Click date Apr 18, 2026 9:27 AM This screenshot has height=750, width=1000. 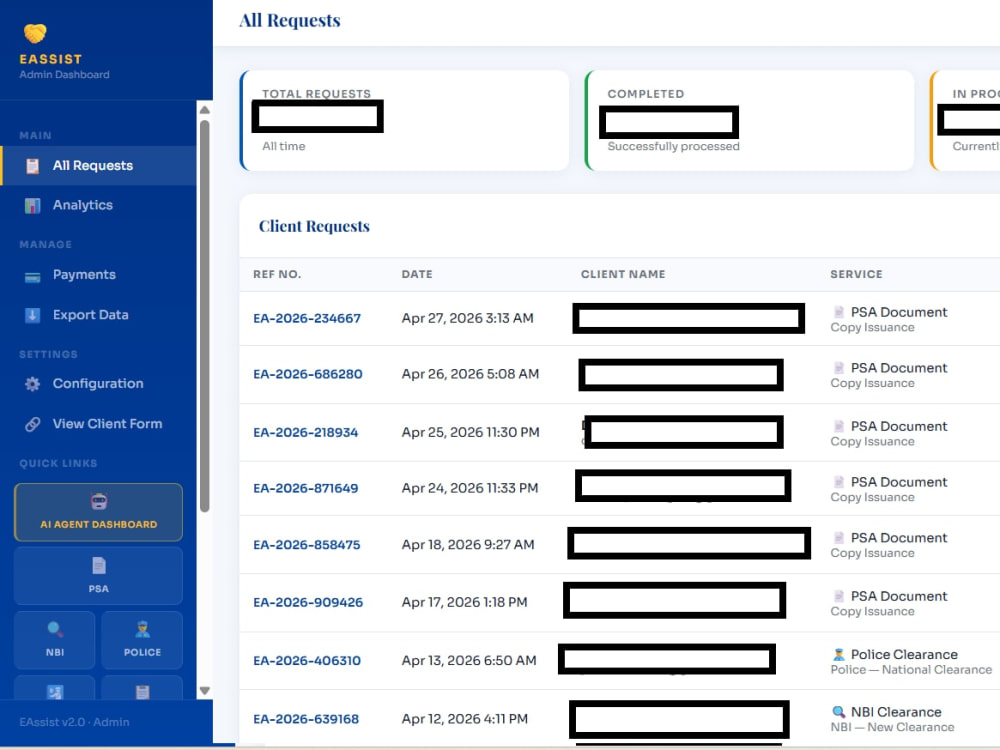[468, 545]
